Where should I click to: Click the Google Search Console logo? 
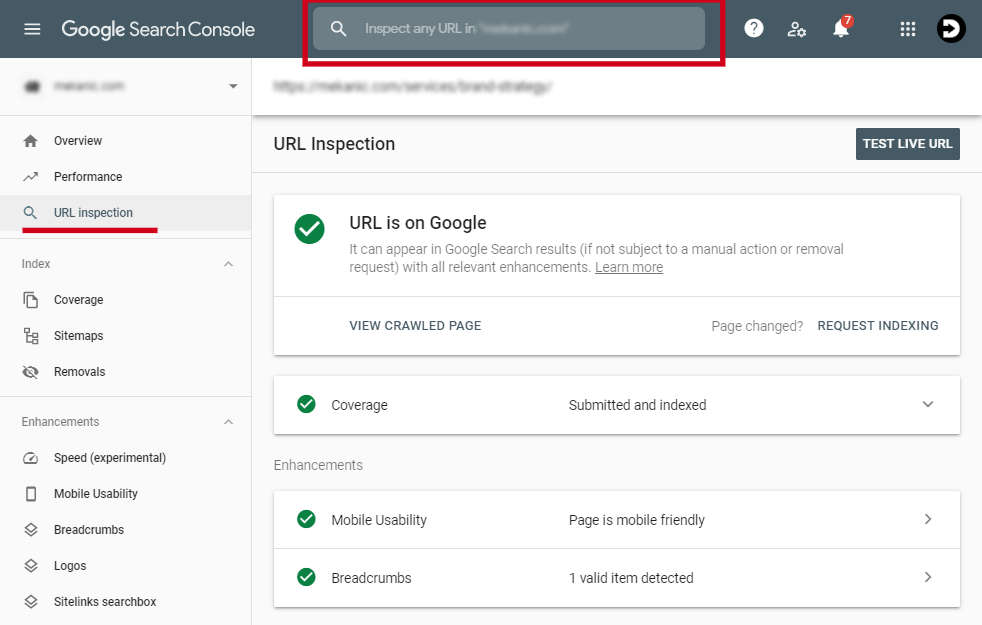click(x=158, y=29)
